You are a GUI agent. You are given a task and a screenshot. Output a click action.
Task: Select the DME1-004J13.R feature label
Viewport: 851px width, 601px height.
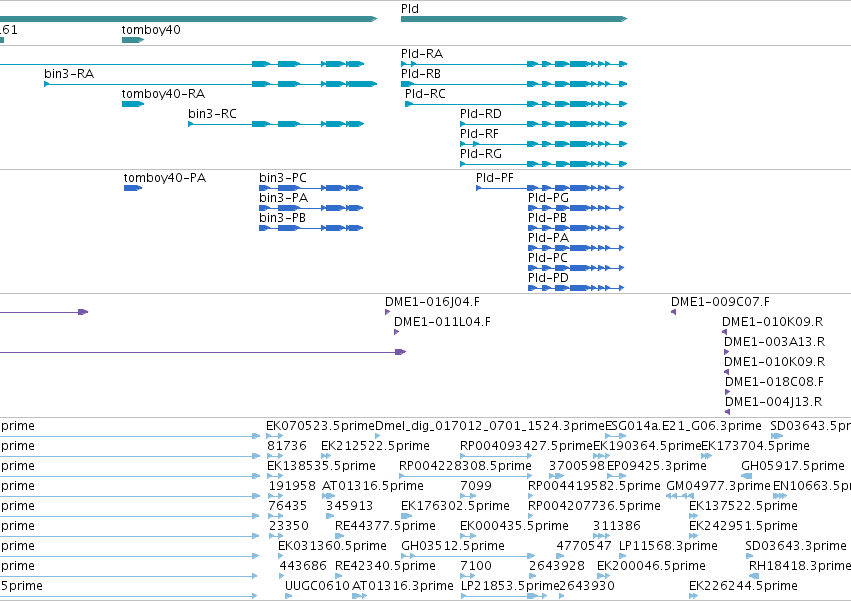coord(773,402)
